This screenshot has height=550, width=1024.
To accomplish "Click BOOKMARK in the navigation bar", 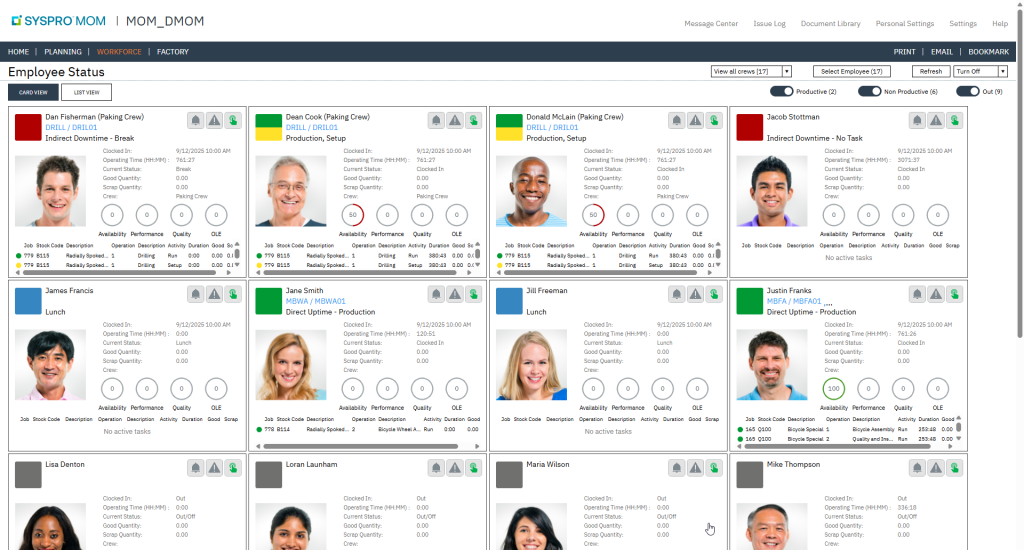I will [x=988, y=52].
